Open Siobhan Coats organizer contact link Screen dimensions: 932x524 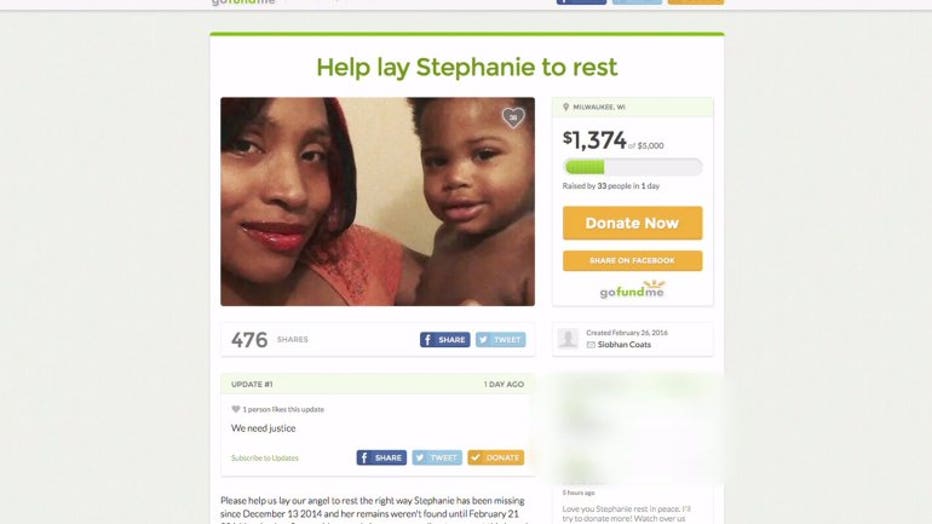click(x=624, y=345)
